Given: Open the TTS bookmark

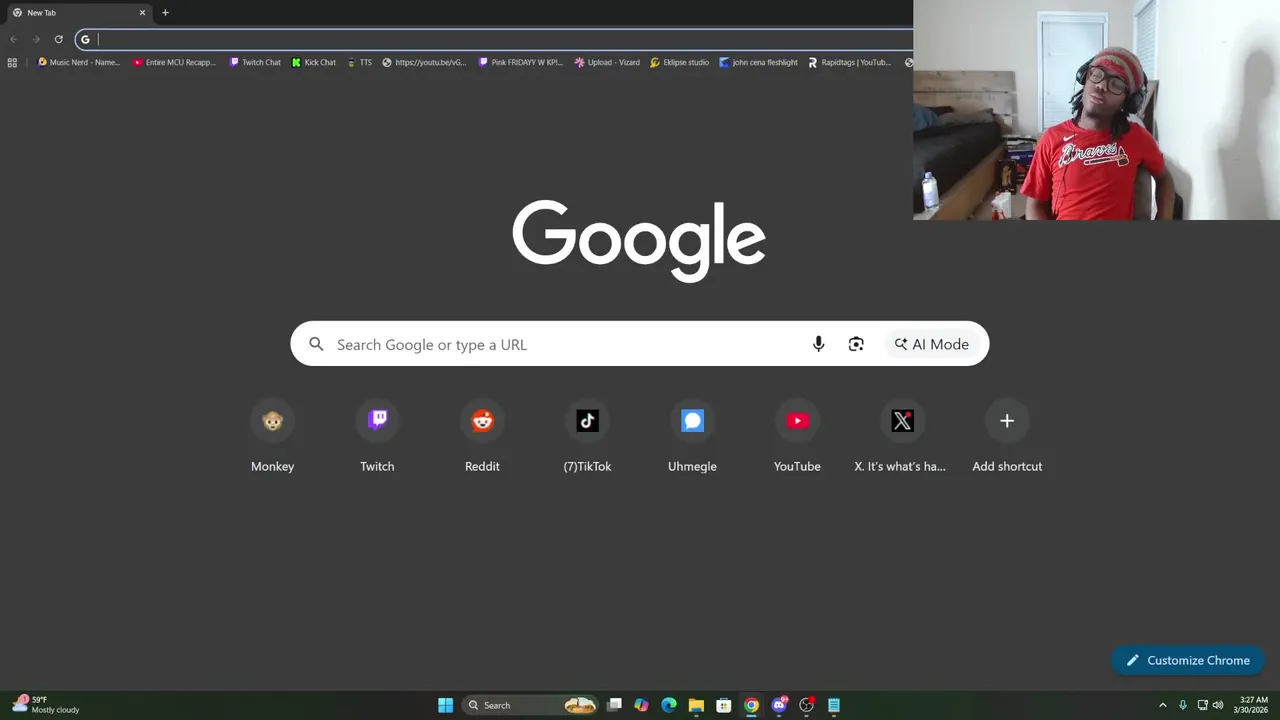Looking at the screenshot, I should tap(359, 62).
